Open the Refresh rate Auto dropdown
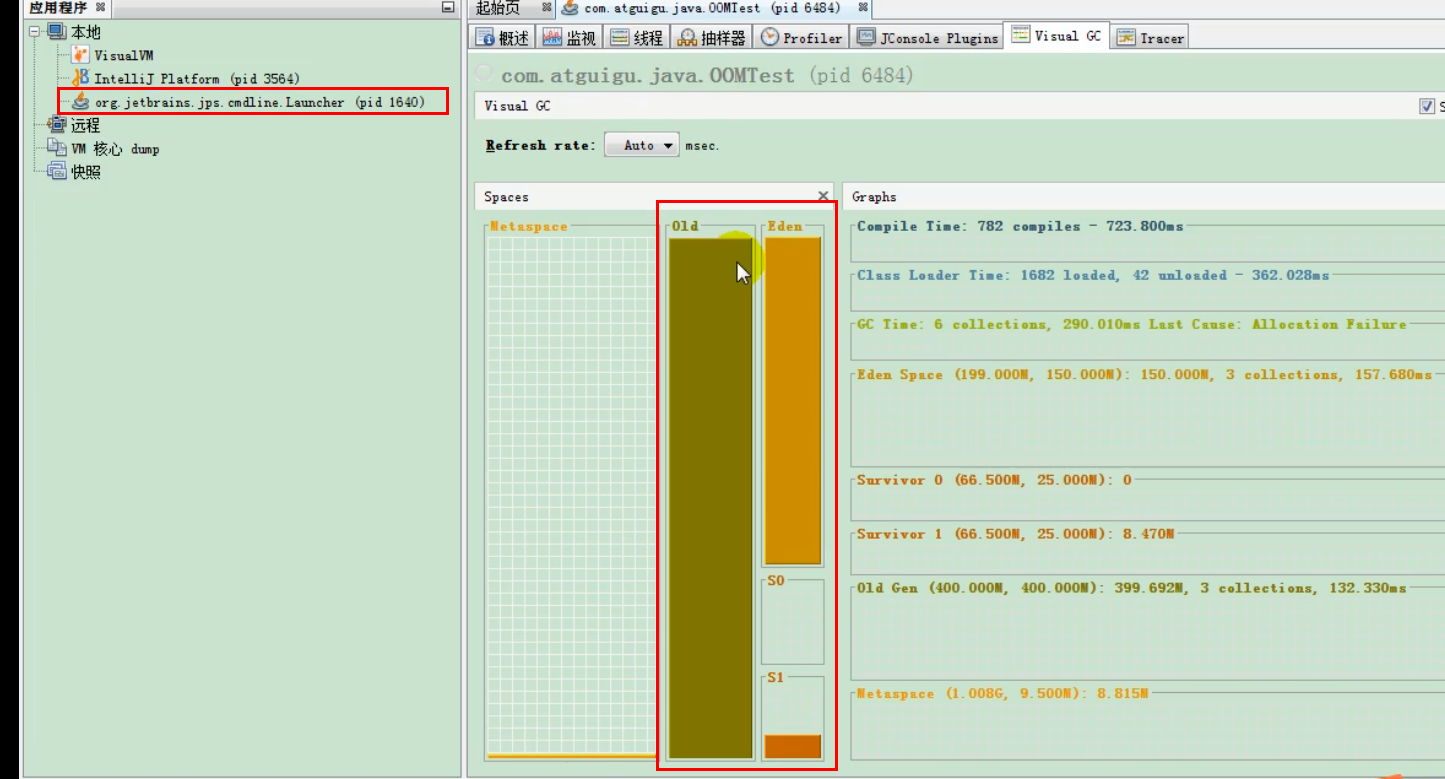Viewport: 1445px width, 779px height. click(642, 145)
